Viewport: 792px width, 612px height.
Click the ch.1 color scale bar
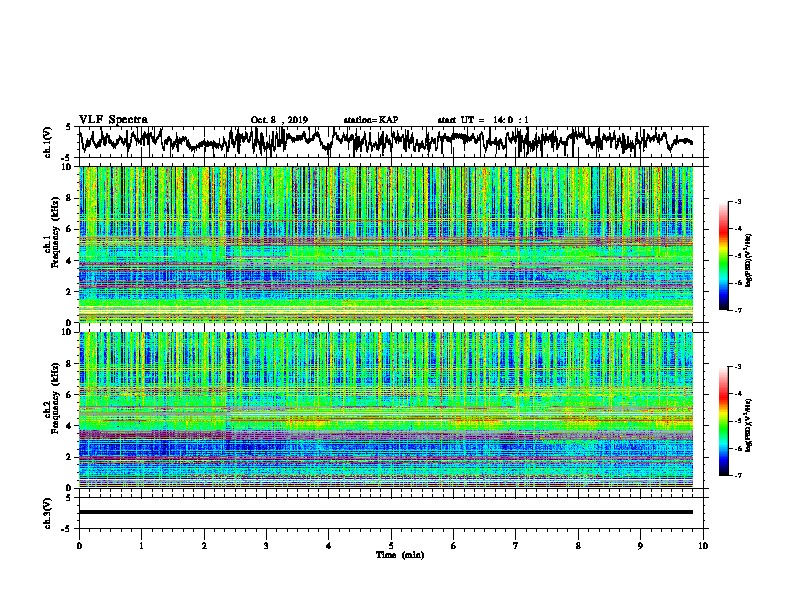pyautogui.click(x=723, y=256)
